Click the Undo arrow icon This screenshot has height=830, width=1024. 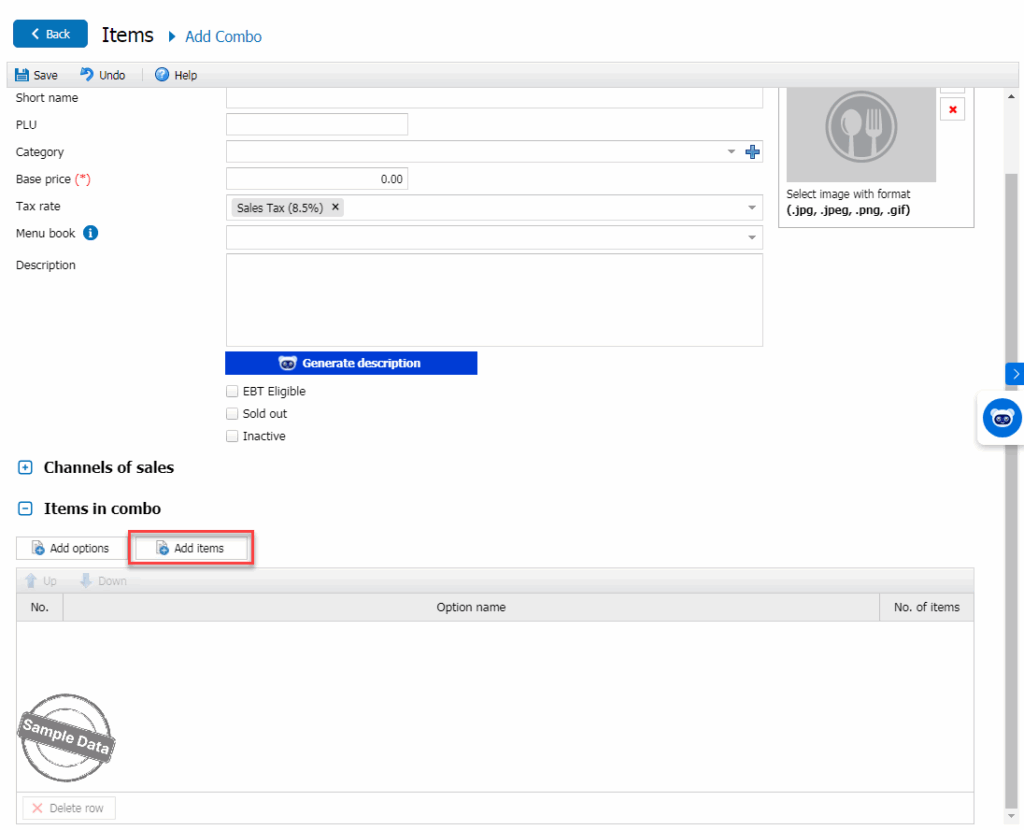87,75
